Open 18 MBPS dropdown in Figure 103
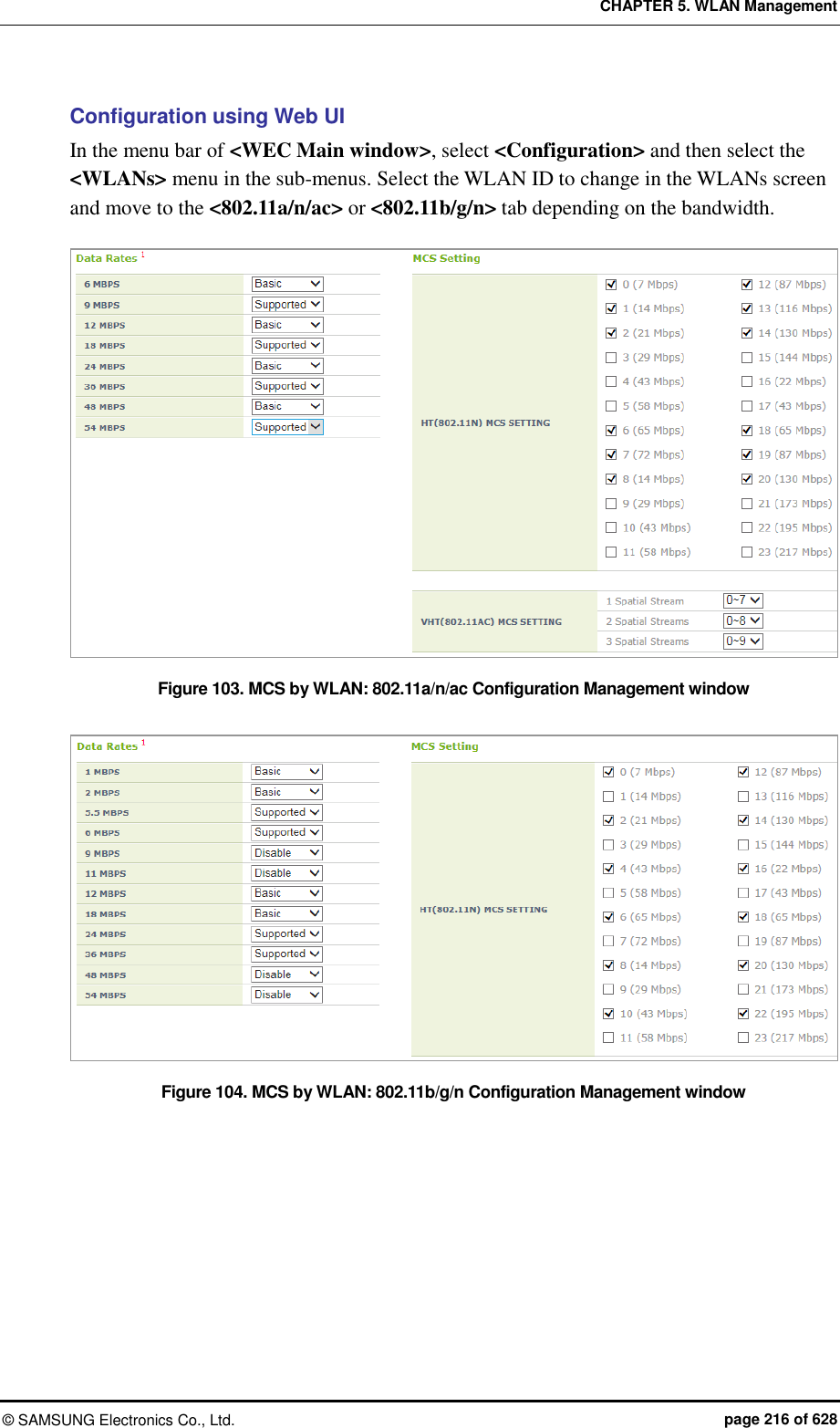This screenshot has width=840, height=1428. click(x=287, y=345)
